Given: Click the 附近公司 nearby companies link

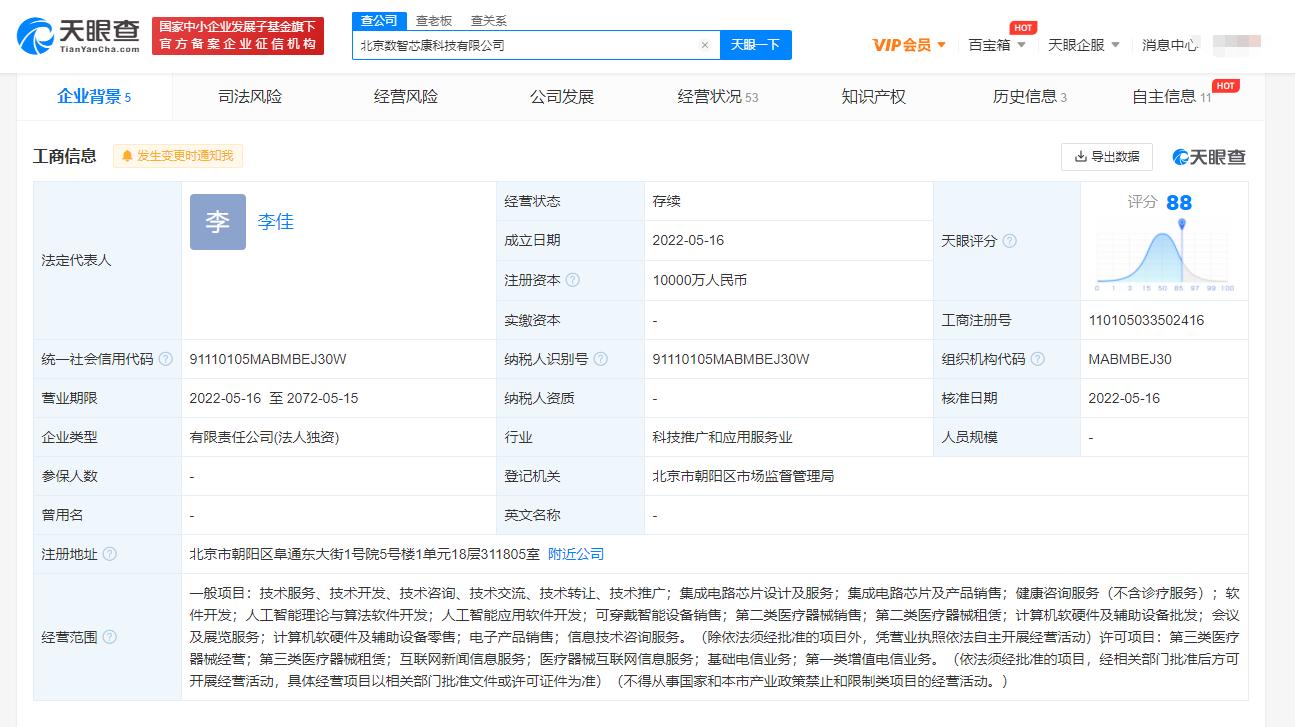Looking at the screenshot, I should (x=576, y=554).
